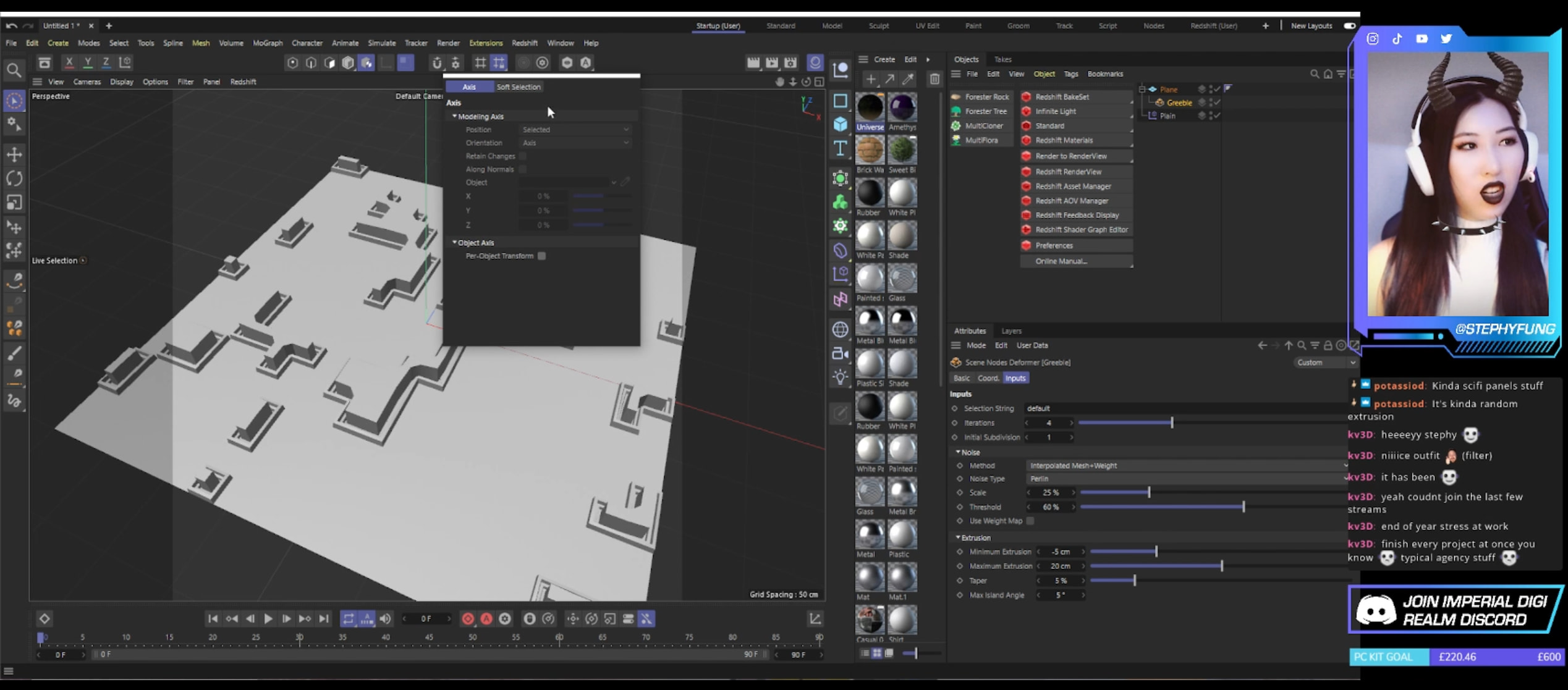
Task: Open the MoGraph menu
Action: [267, 43]
